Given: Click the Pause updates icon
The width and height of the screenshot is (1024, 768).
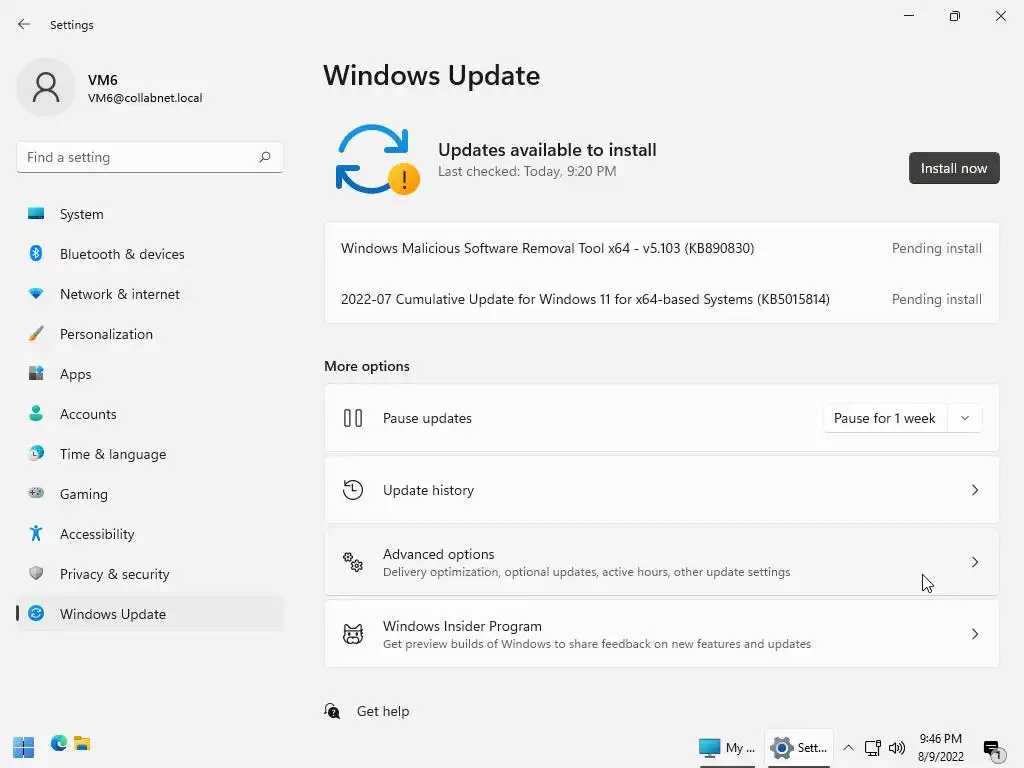Looking at the screenshot, I should pos(353,418).
